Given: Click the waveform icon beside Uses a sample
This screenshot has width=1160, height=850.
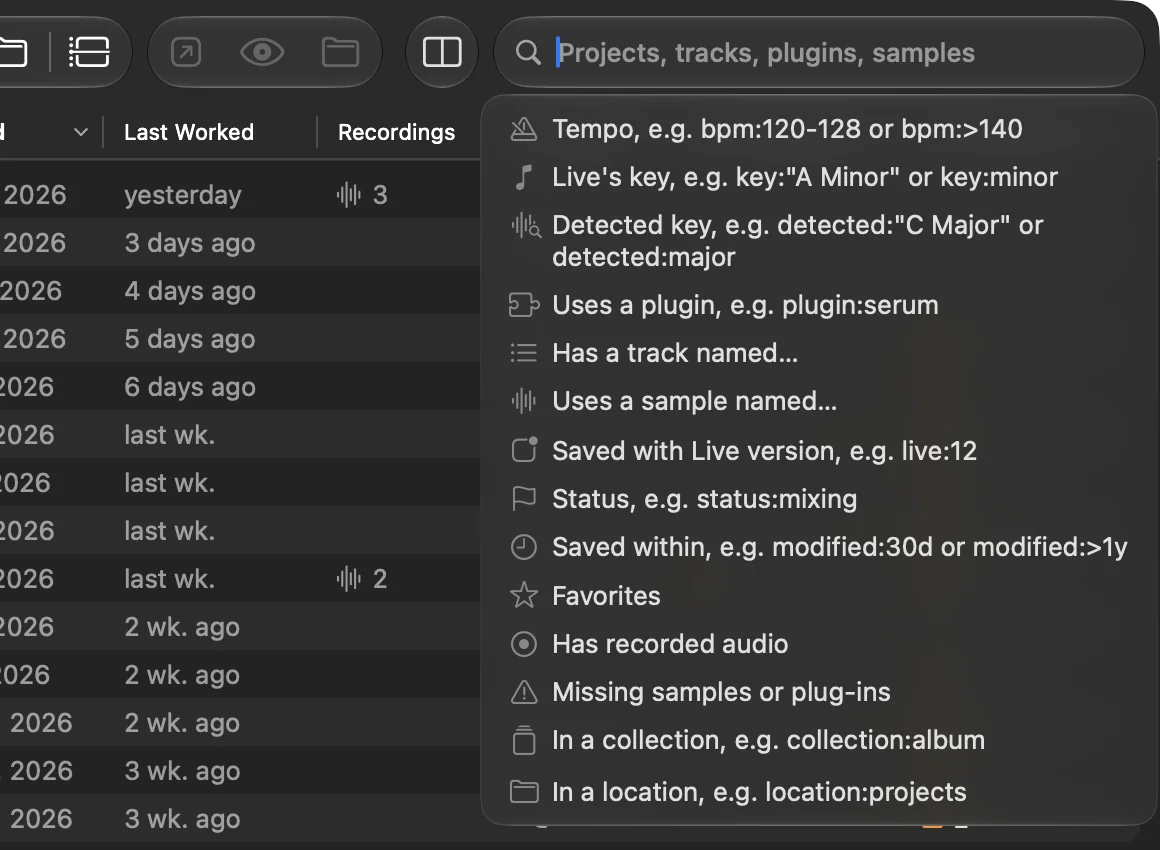Looking at the screenshot, I should [x=524, y=402].
